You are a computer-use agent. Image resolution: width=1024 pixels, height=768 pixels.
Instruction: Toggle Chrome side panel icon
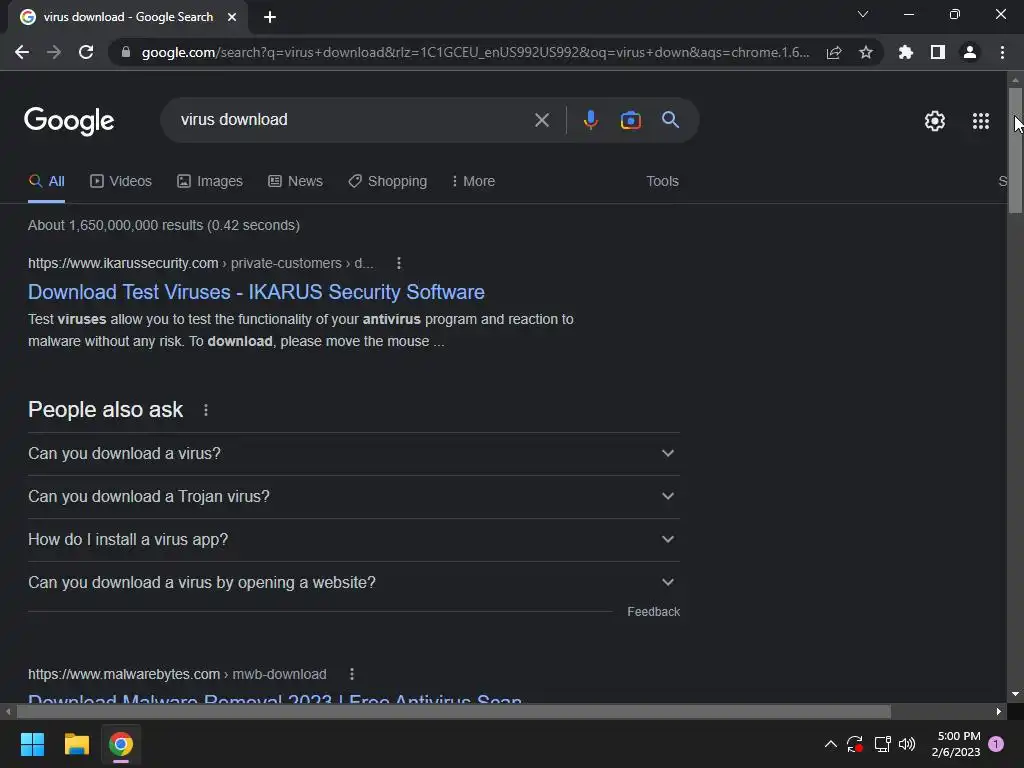point(938,52)
